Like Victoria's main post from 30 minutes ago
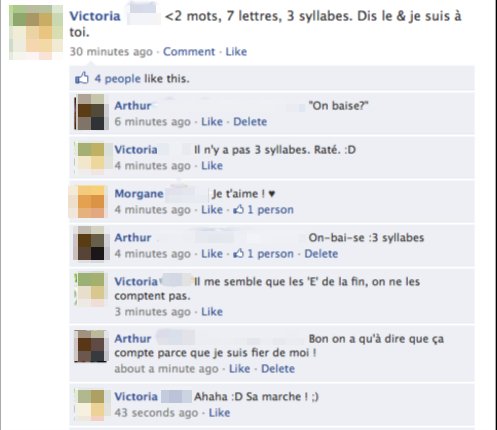This screenshot has width=497, height=430. click(x=236, y=52)
